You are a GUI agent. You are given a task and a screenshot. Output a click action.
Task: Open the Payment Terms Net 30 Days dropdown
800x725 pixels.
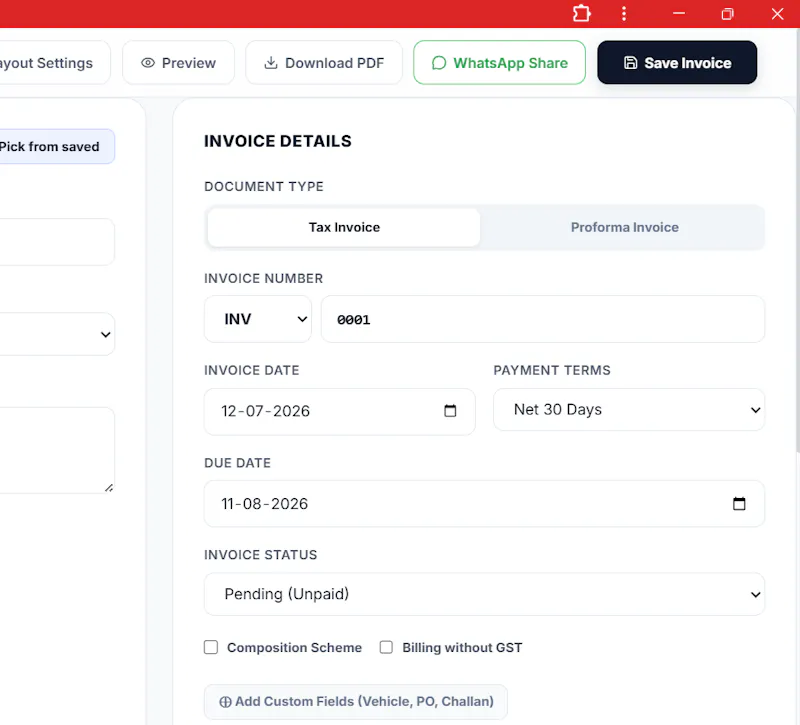(629, 410)
